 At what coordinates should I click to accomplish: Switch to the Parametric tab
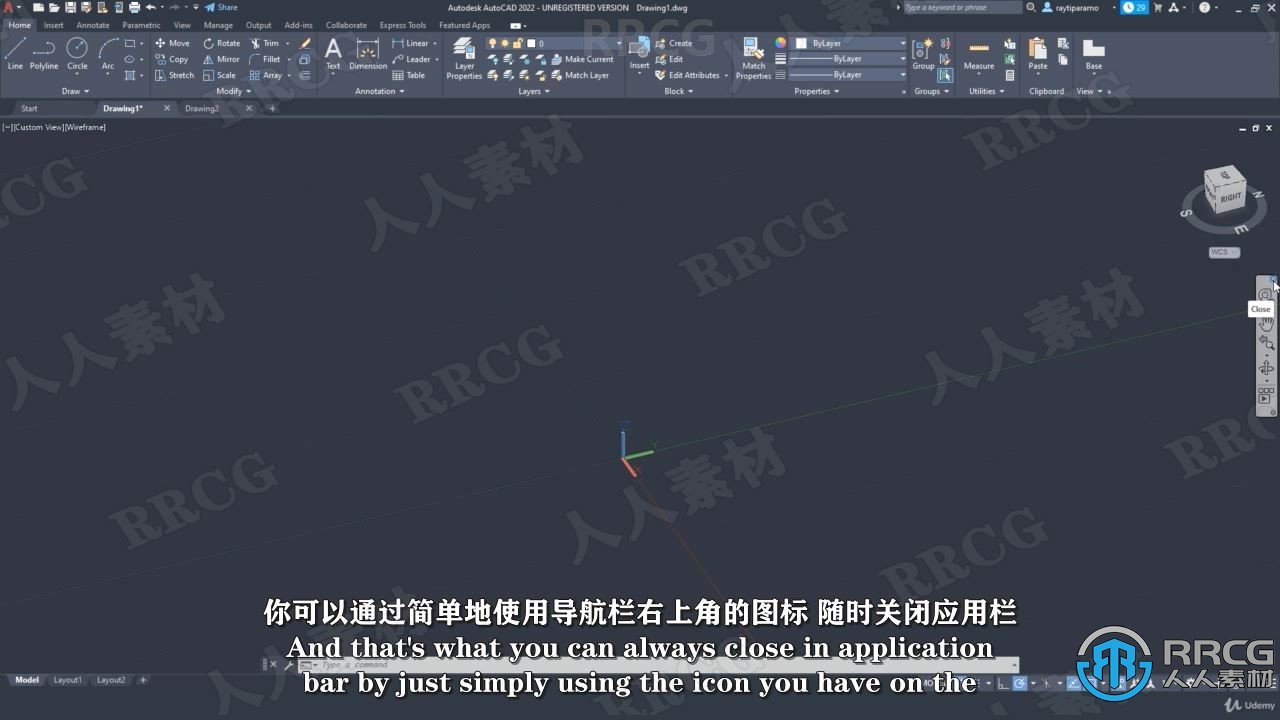[x=141, y=25]
